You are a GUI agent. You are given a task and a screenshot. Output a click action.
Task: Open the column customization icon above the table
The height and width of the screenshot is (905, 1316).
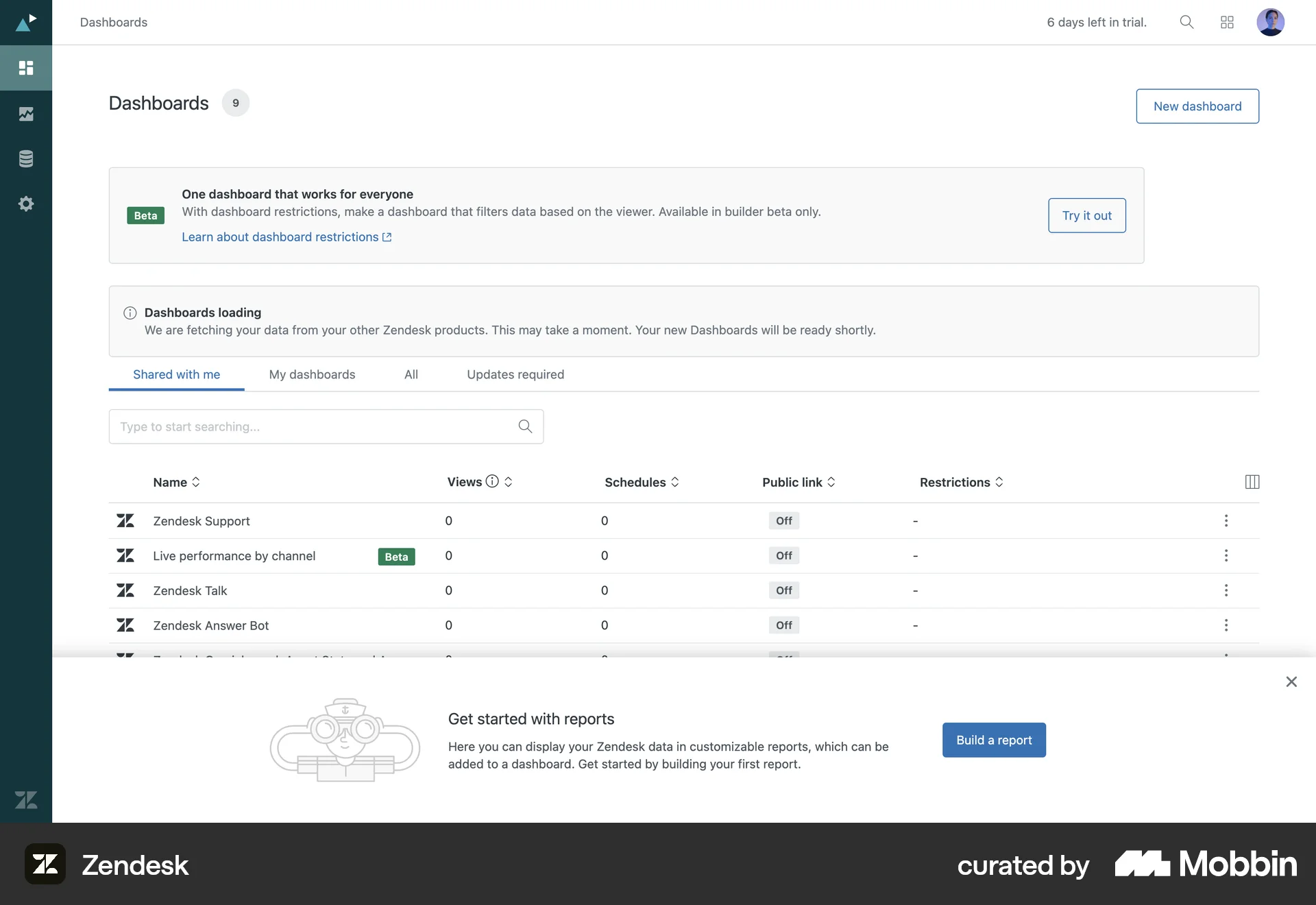tap(1252, 481)
